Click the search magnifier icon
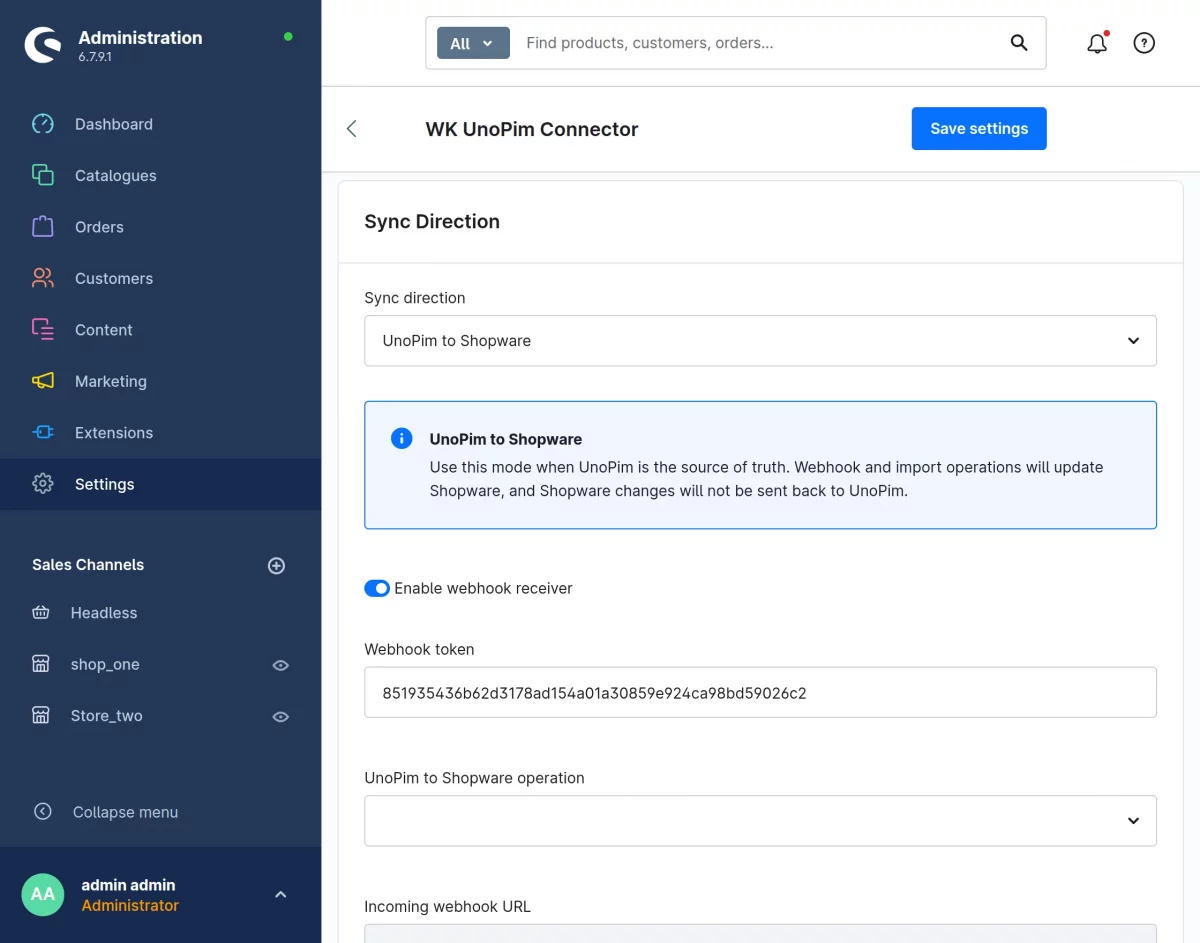Viewport: 1200px width, 943px height. coord(1019,43)
